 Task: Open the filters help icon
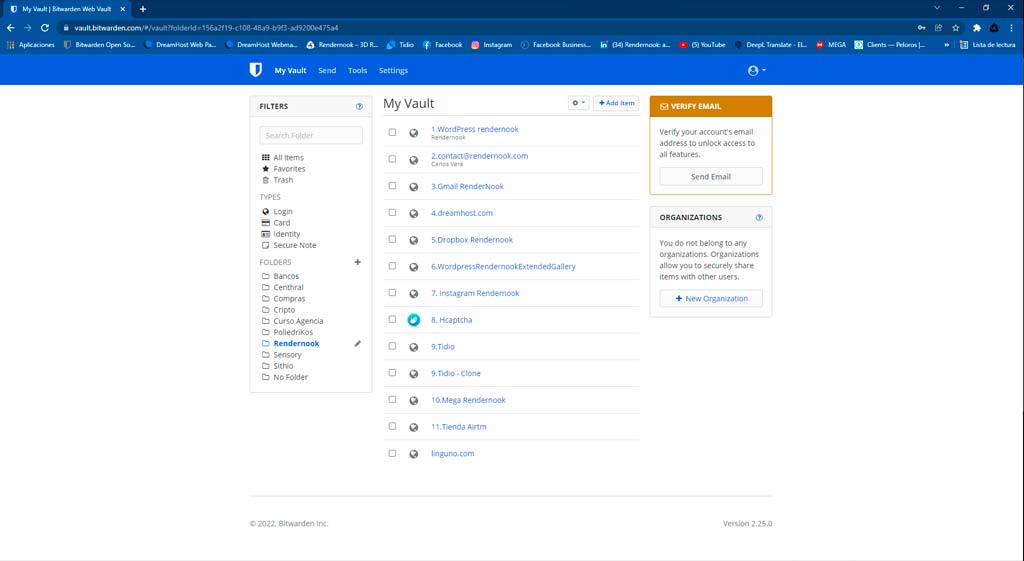359,106
